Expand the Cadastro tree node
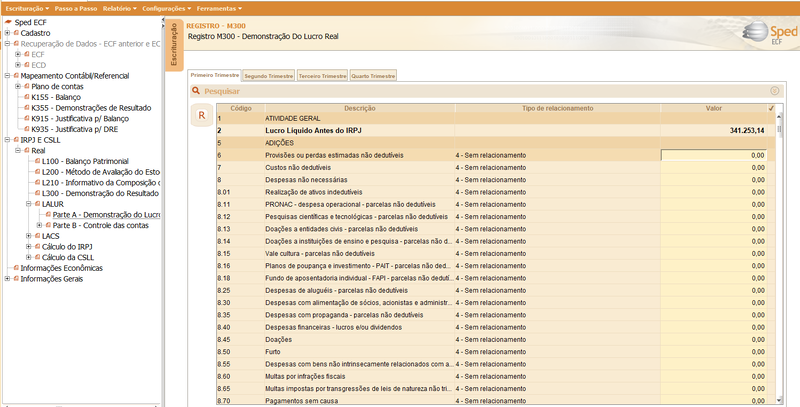 pyautogui.click(x=7, y=33)
